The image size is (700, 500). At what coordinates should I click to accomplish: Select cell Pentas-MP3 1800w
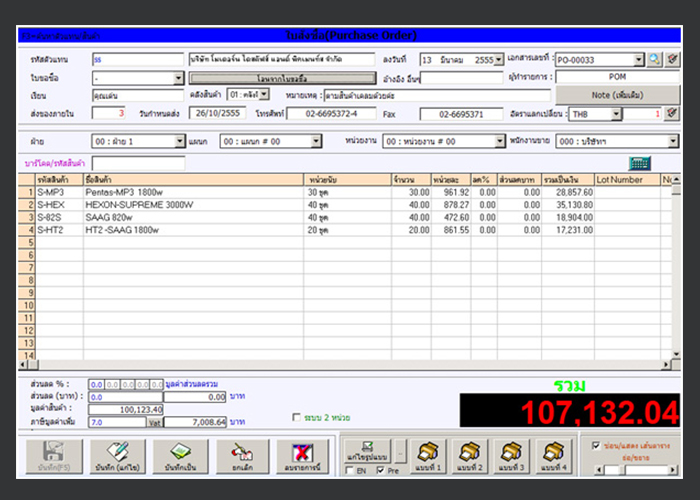193,192
